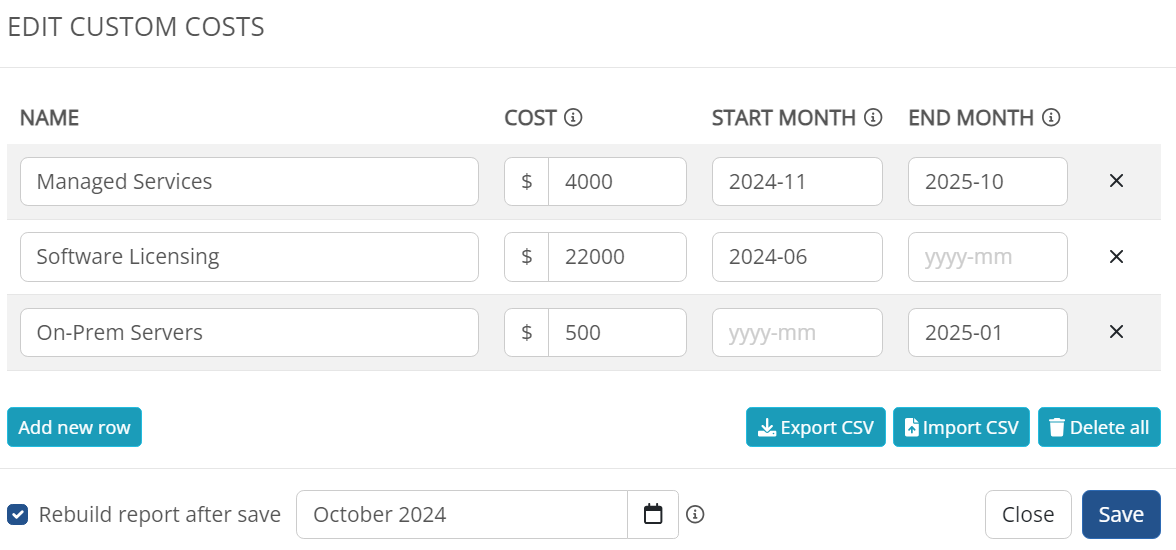The height and width of the screenshot is (550, 1176).
Task: Click info icon beside rebuild date field
Action: tap(695, 514)
